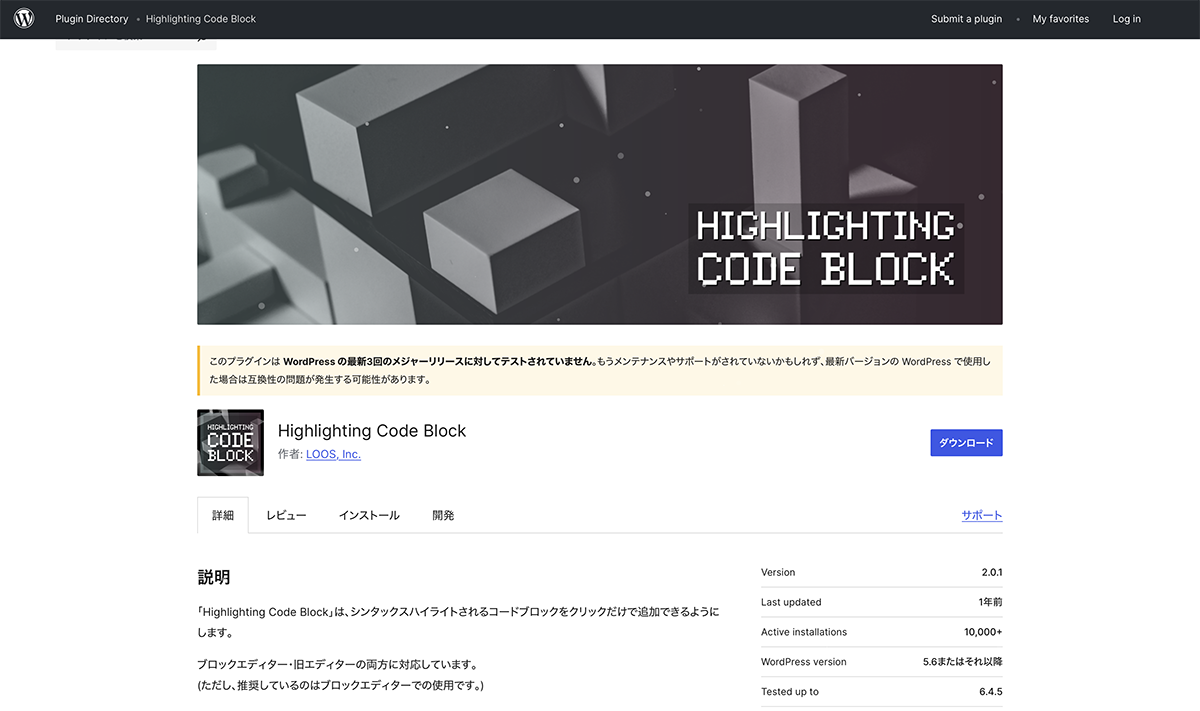Switch to the 開発 tab
This screenshot has height=711, width=1200.
point(443,515)
